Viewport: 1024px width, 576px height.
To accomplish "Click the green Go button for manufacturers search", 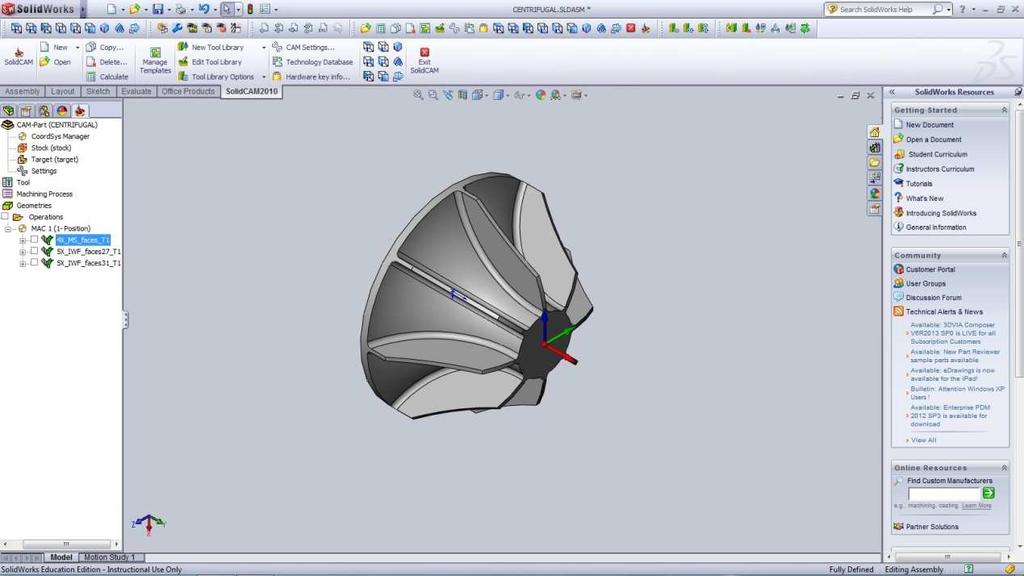I will tap(989, 493).
